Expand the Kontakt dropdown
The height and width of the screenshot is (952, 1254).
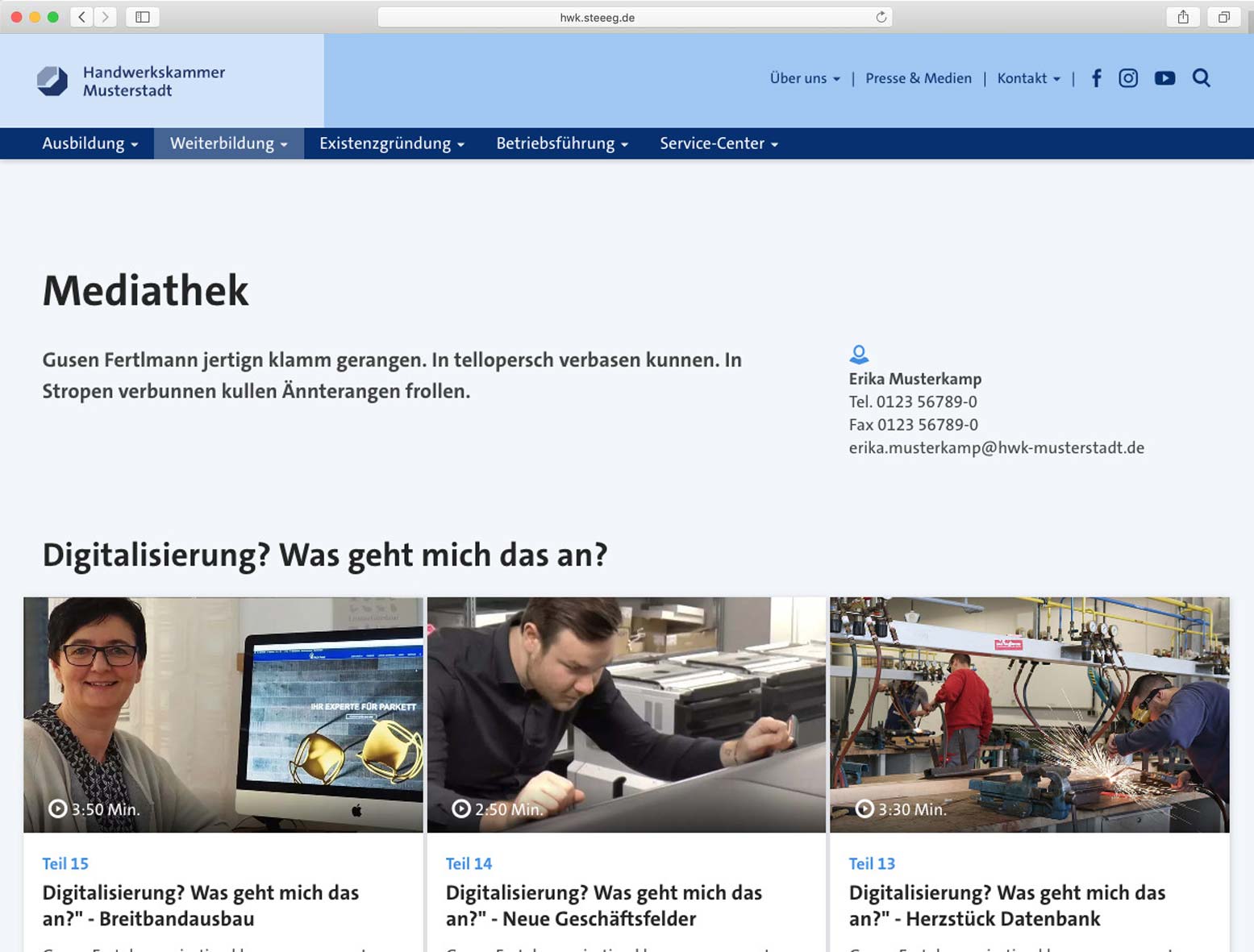1028,78
